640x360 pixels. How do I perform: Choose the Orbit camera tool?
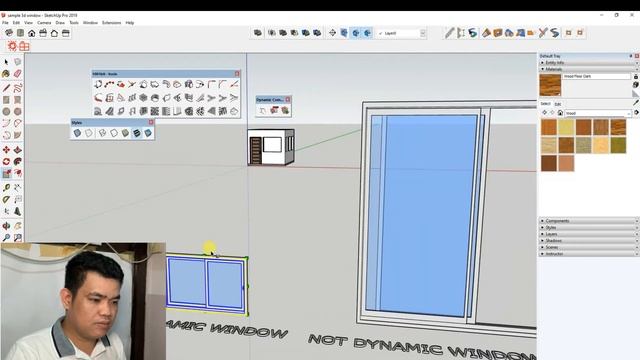[6, 226]
